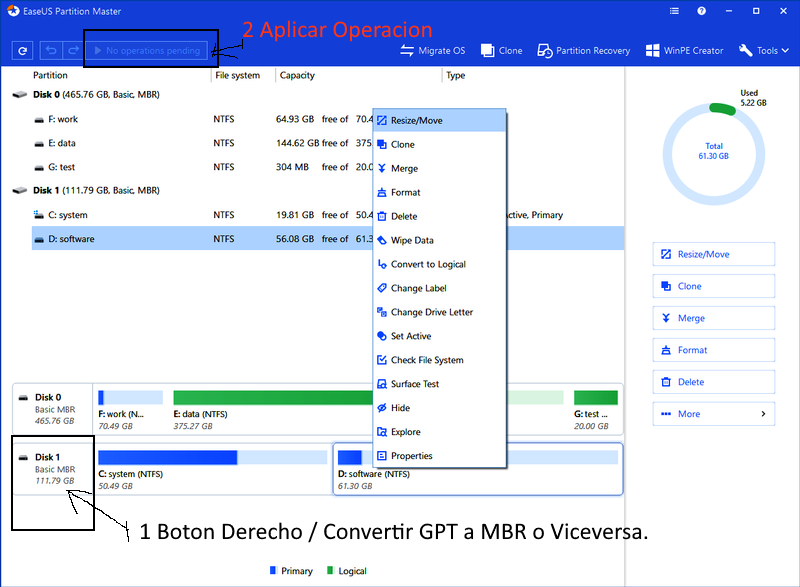800x587 pixels.
Task: Click the help question mark icon
Action: 702,11
